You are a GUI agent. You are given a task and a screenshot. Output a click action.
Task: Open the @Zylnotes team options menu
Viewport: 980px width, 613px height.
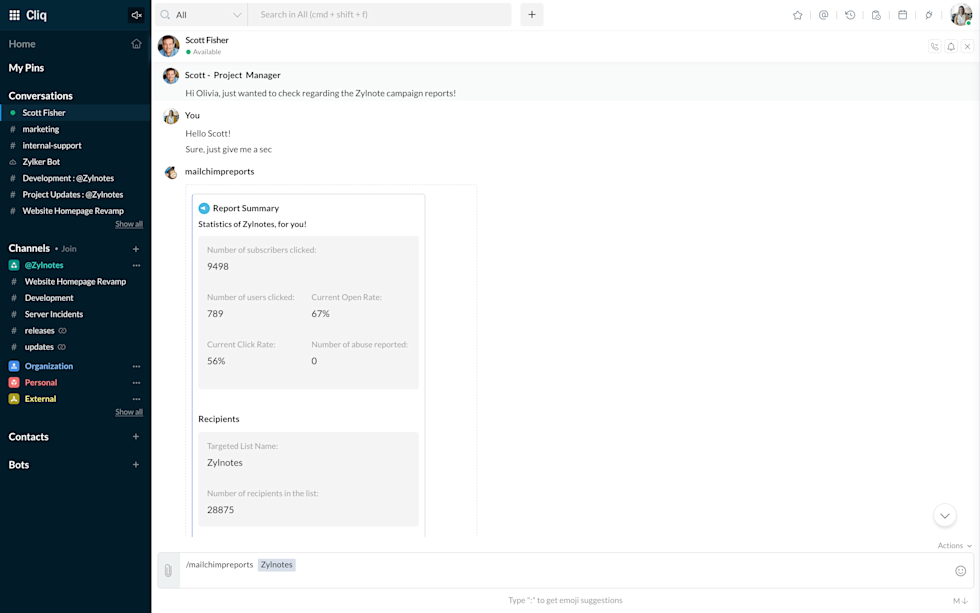coord(136,265)
